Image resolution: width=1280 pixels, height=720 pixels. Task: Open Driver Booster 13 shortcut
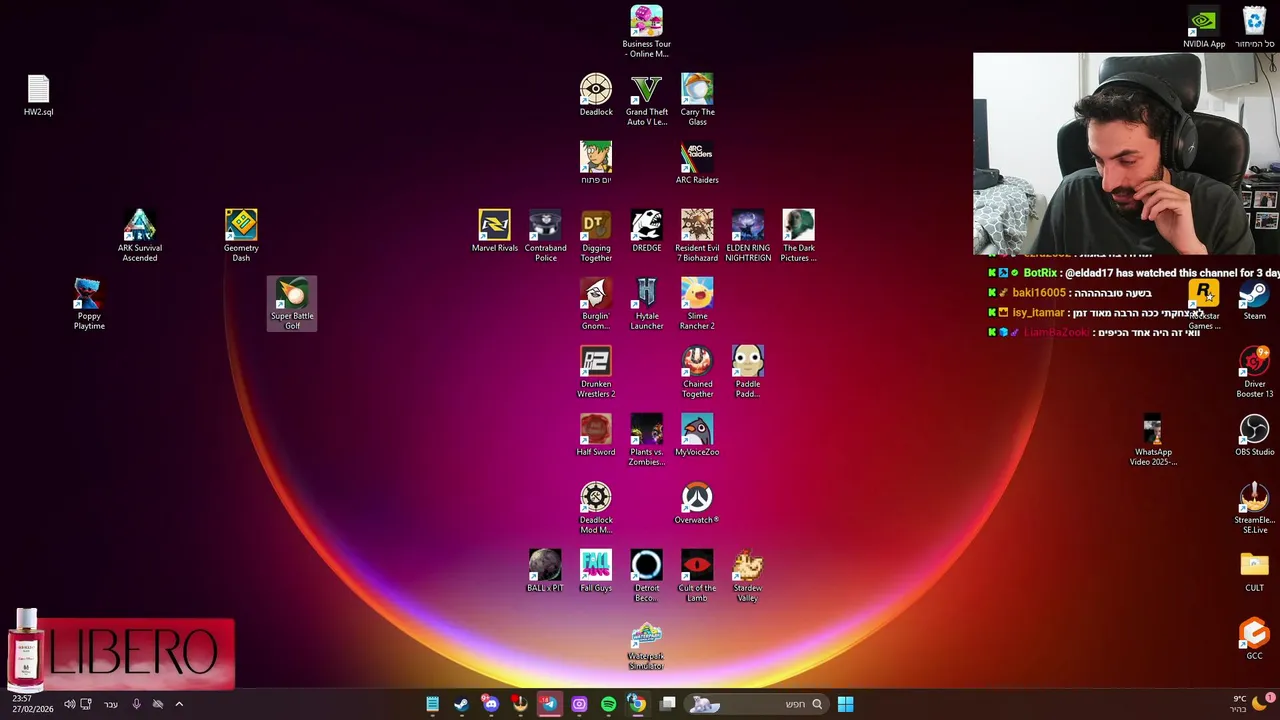coord(1254,372)
